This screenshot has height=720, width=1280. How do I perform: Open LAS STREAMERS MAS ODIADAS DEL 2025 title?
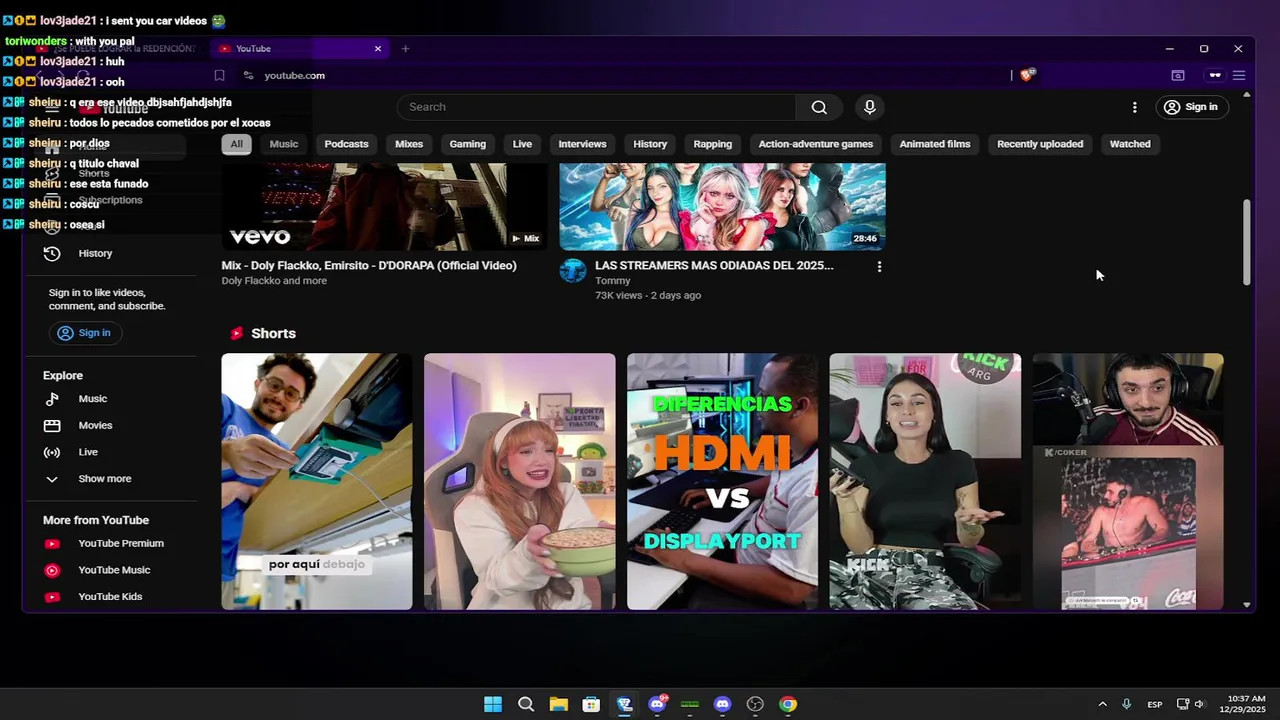714,266
